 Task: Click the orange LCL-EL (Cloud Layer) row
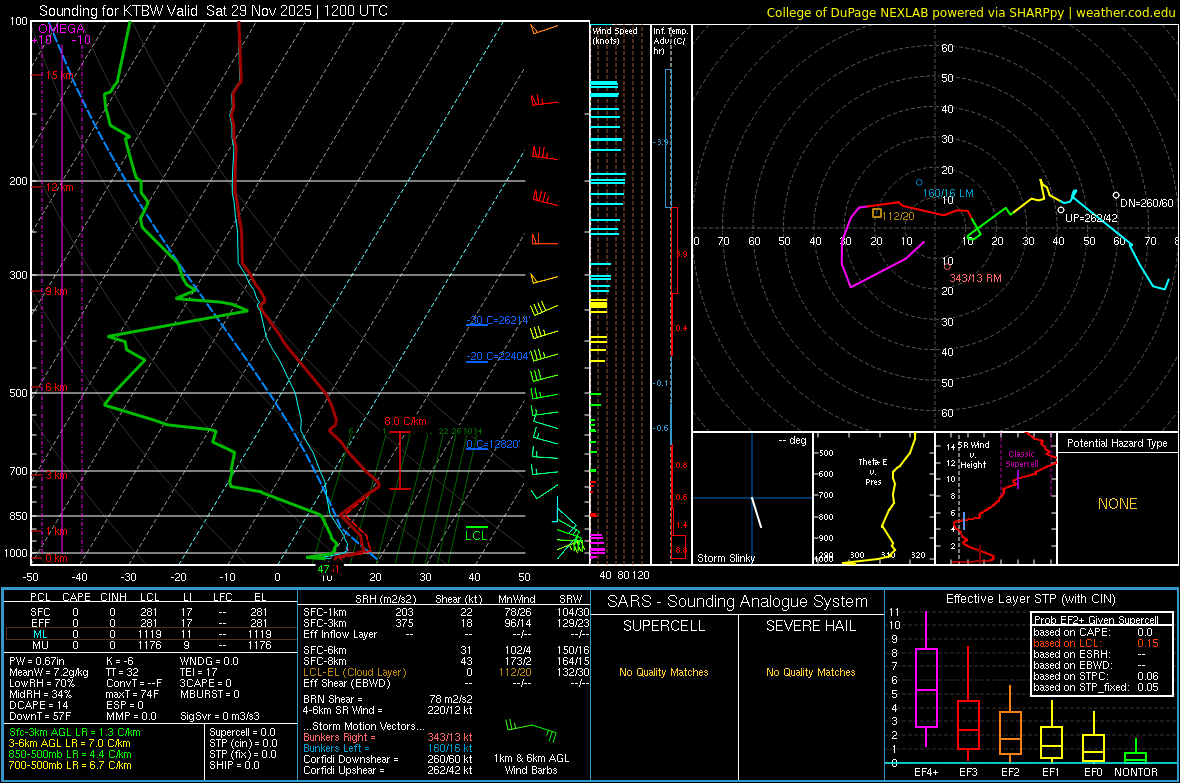(446, 672)
